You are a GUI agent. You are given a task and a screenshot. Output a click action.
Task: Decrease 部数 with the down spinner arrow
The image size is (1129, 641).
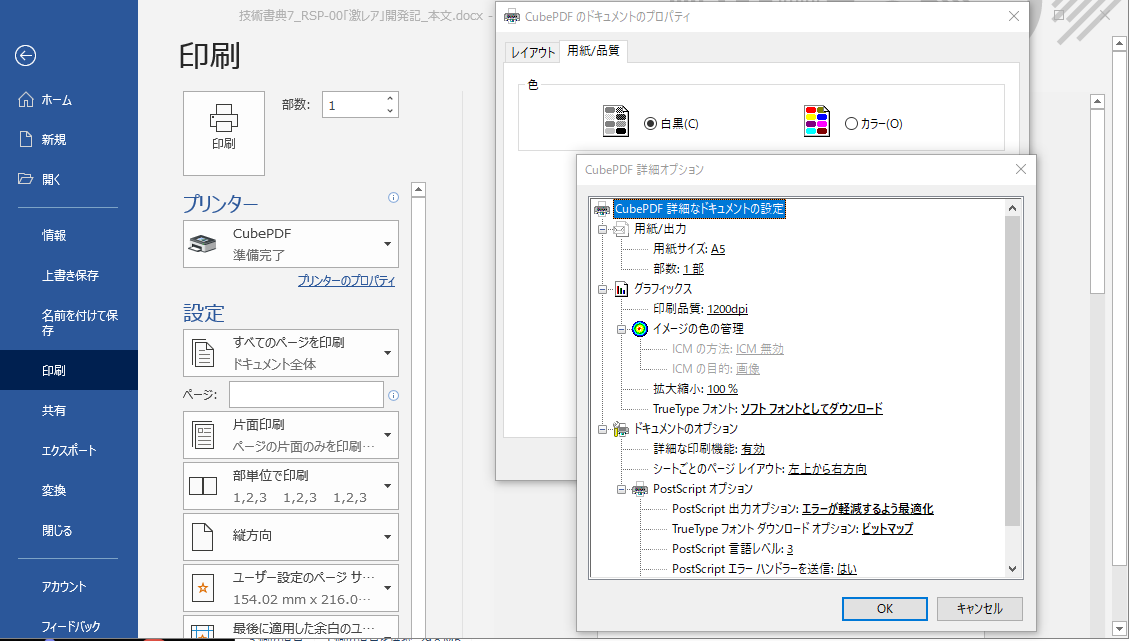point(390,111)
